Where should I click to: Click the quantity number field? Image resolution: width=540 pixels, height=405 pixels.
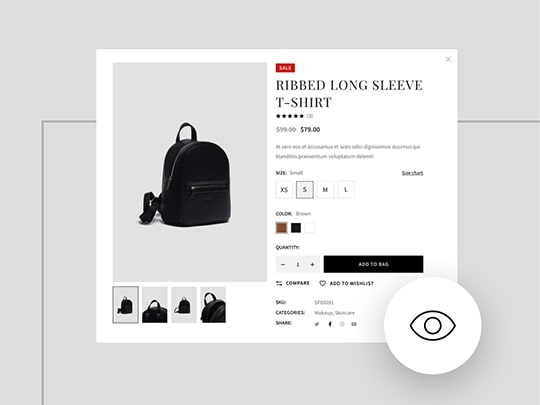pos(298,264)
